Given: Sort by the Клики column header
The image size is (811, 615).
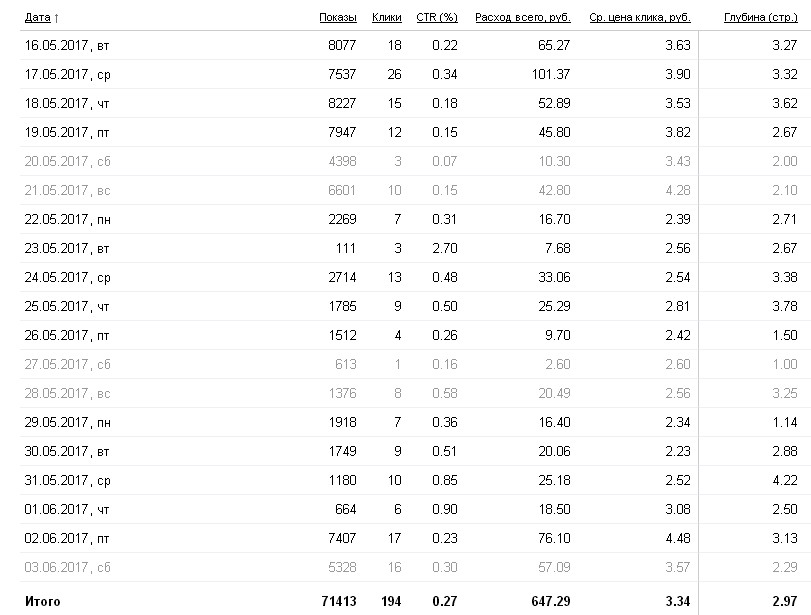Looking at the screenshot, I should [x=386, y=18].
